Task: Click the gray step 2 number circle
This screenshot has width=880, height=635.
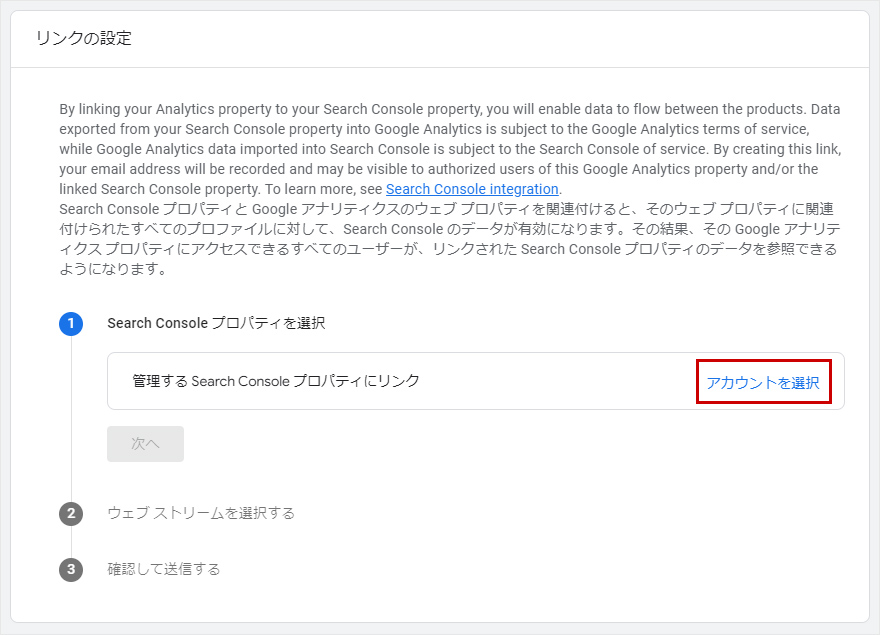Action: tap(71, 513)
